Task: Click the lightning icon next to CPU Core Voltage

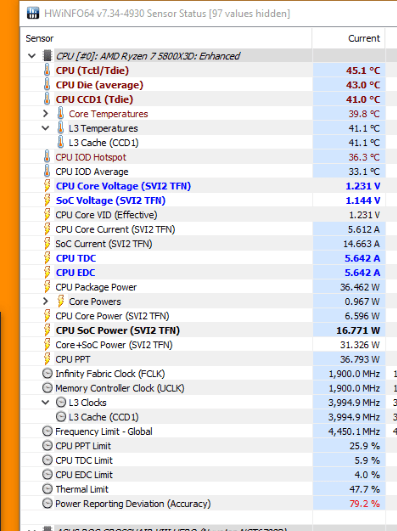Action: click(47, 186)
